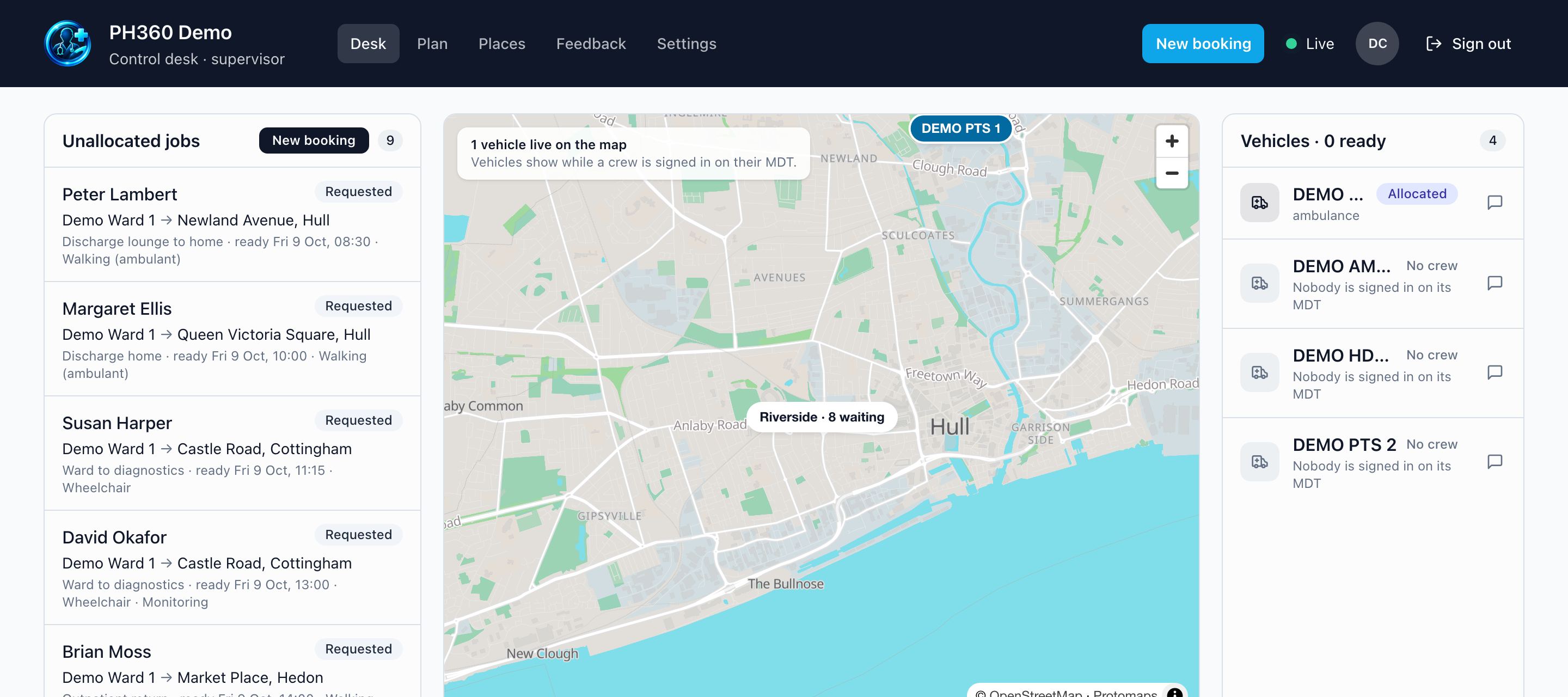Click the unallocated jobs count 9 badge
The height and width of the screenshot is (697, 1568).
390,140
